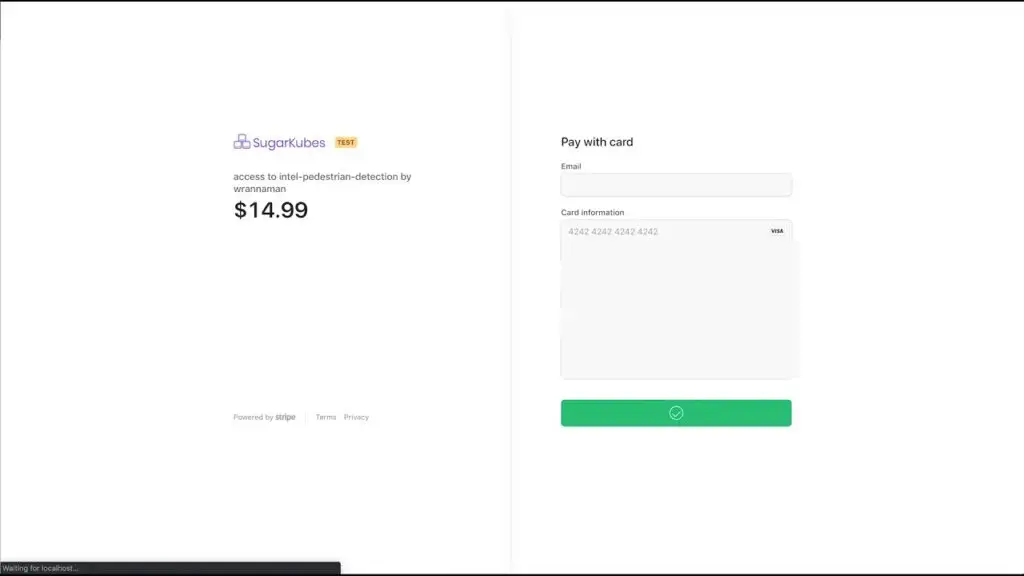Image resolution: width=1024 pixels, height=576 pixels.
Task: Open the Stripe wordmark in the footer
Action: pyautogui.click(x=285, y=417)
